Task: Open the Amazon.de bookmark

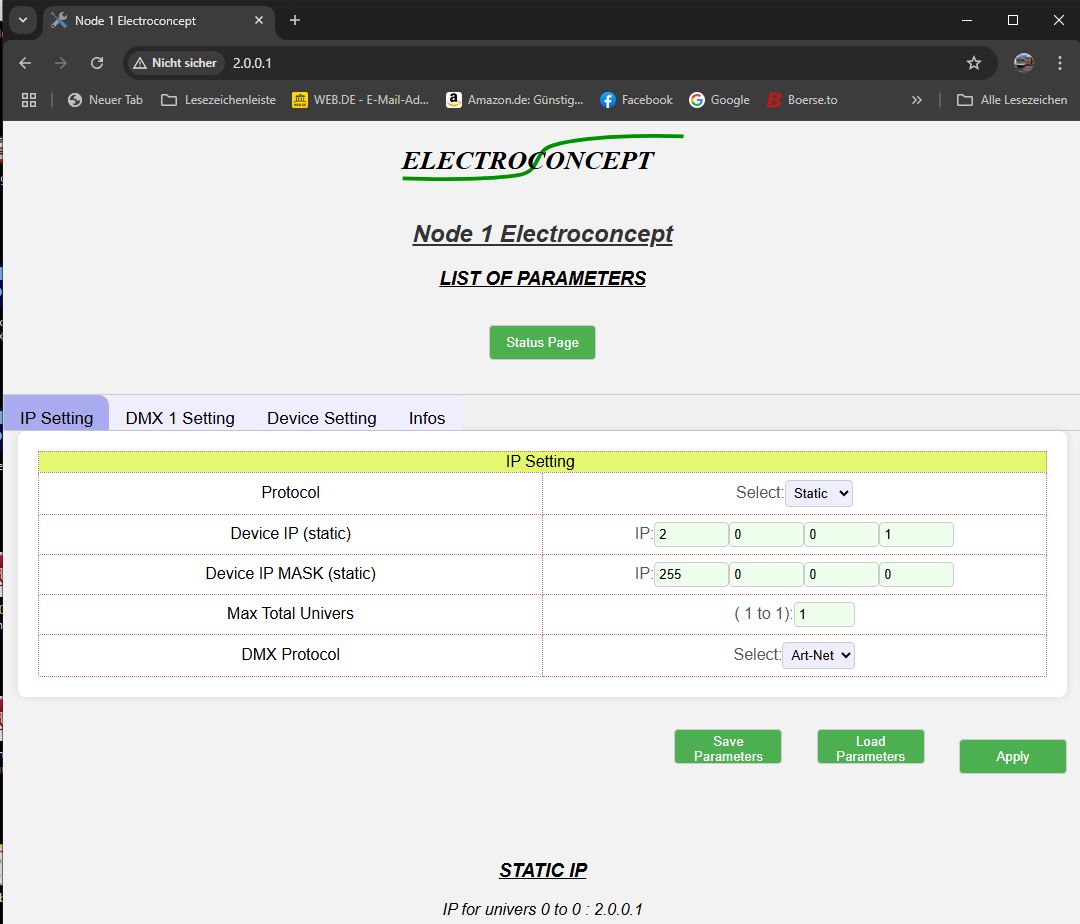Action: (x=515, y=100)
